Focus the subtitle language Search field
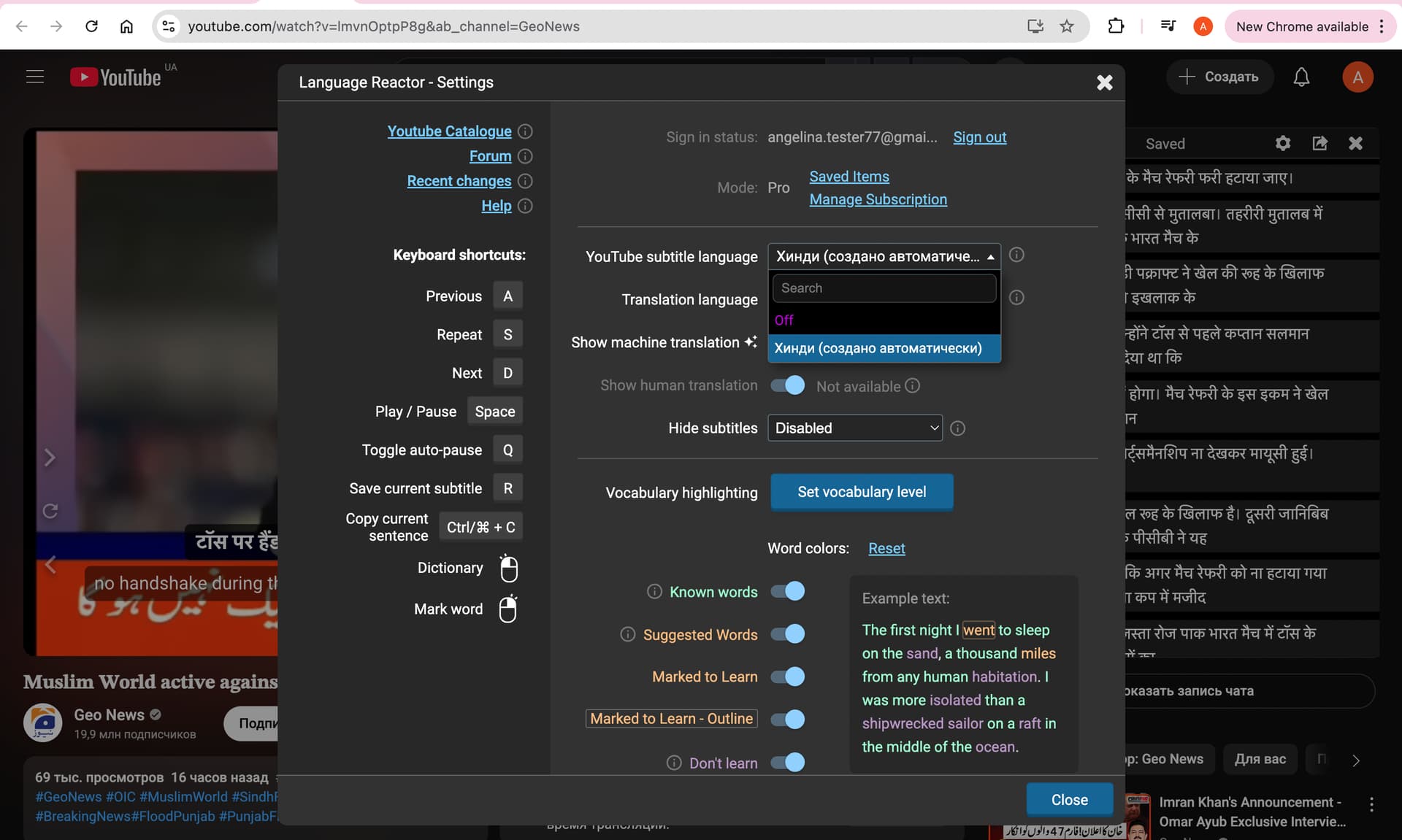The width and height of the screenshot is (1402, 840). [884, 288]
